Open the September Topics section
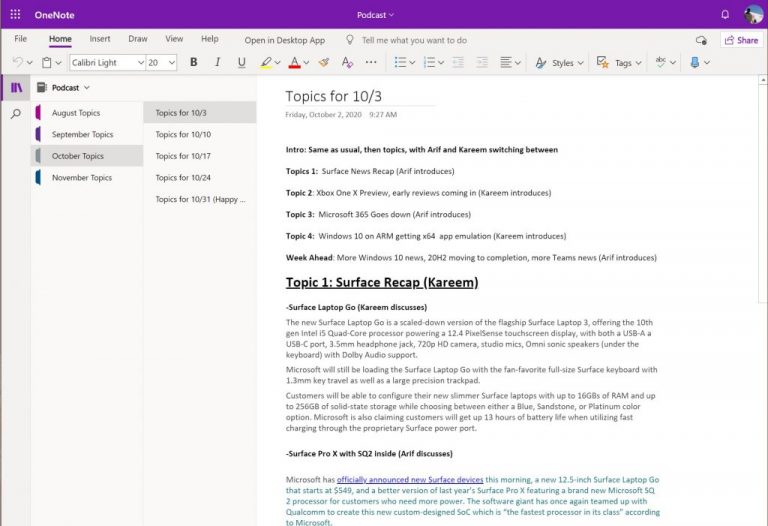 coord(87,134)
